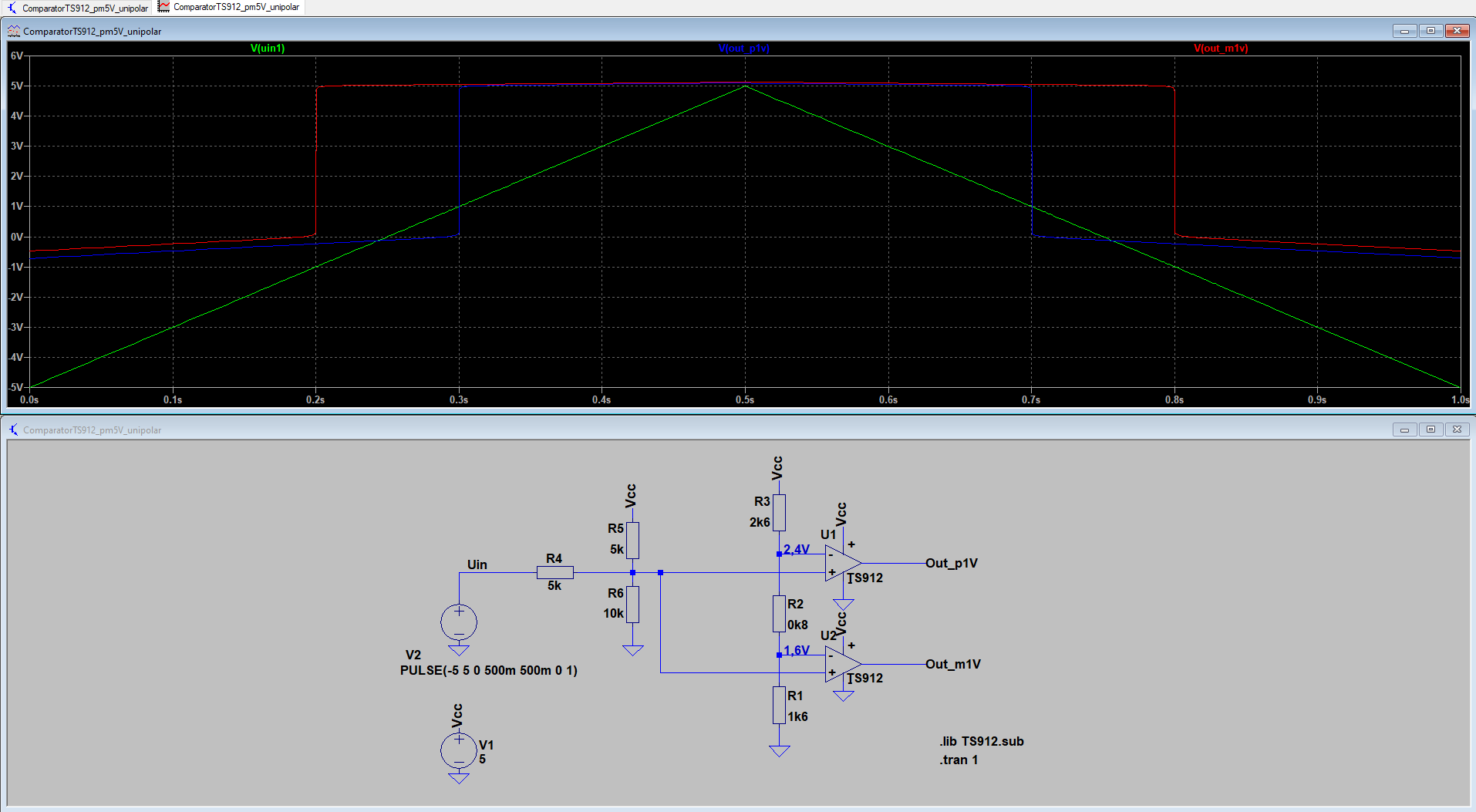Click the Vcc label above source V1
Image resolution: width=1476 pixels, height=812 pixels.
point(457,716)
